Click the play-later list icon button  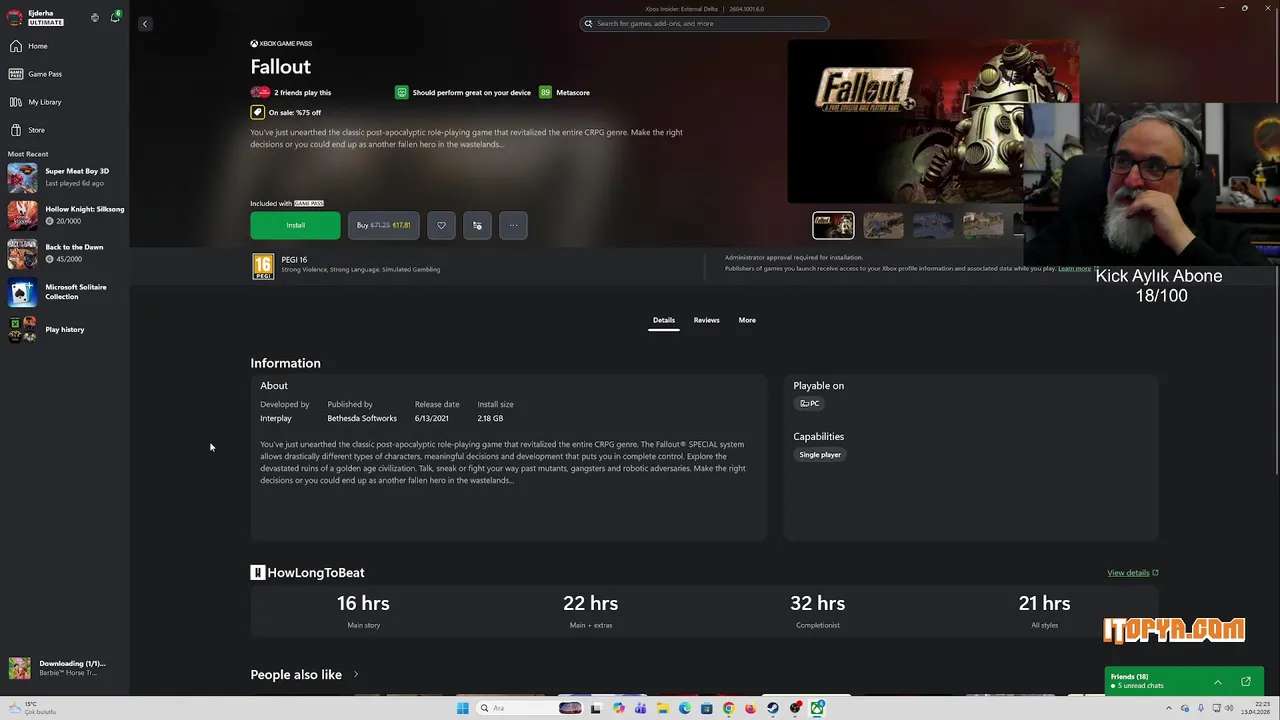(x=477, y=225)
